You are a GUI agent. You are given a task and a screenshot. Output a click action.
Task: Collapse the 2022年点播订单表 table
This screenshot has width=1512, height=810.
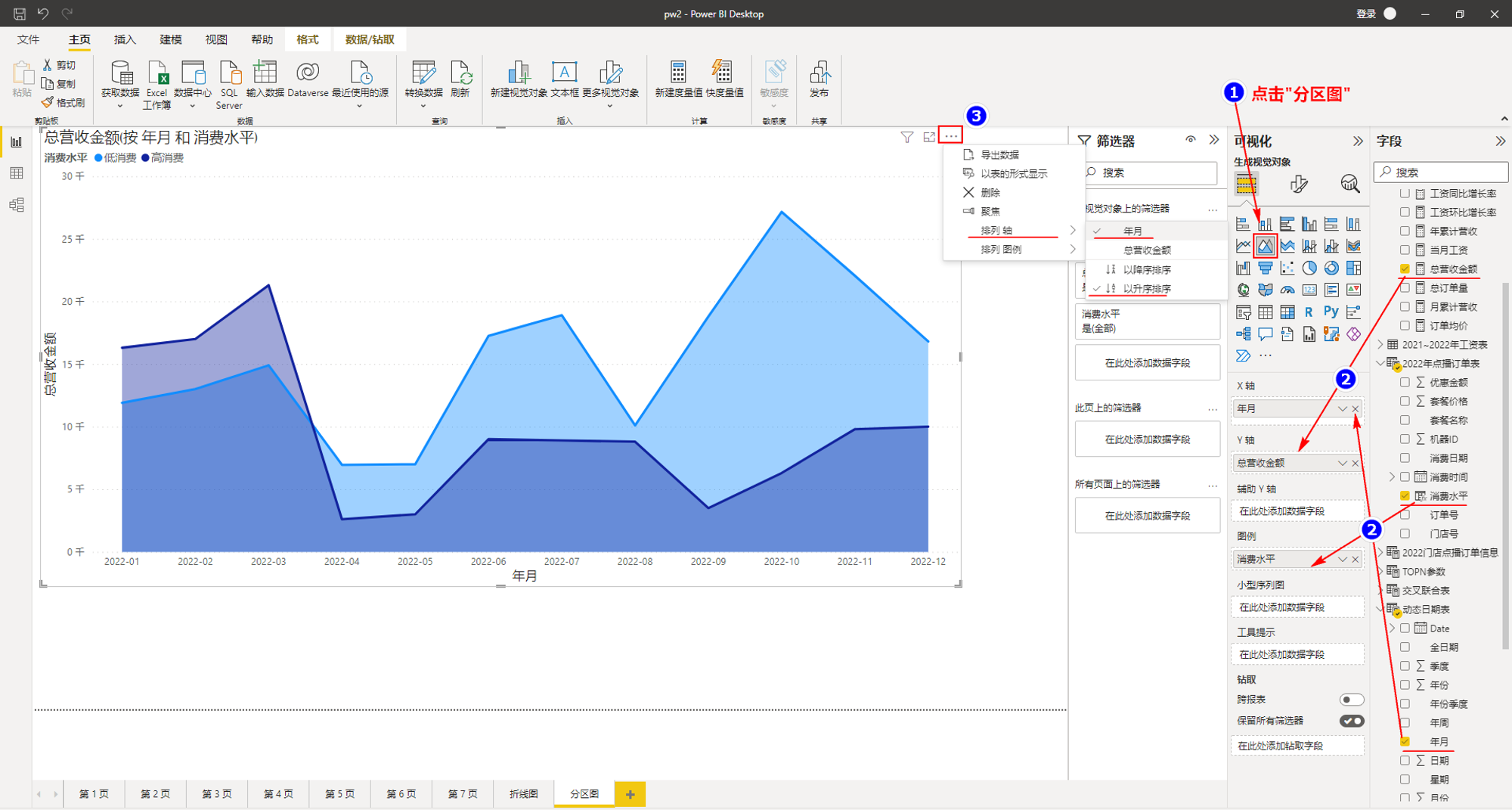[x=1380, y=363]
